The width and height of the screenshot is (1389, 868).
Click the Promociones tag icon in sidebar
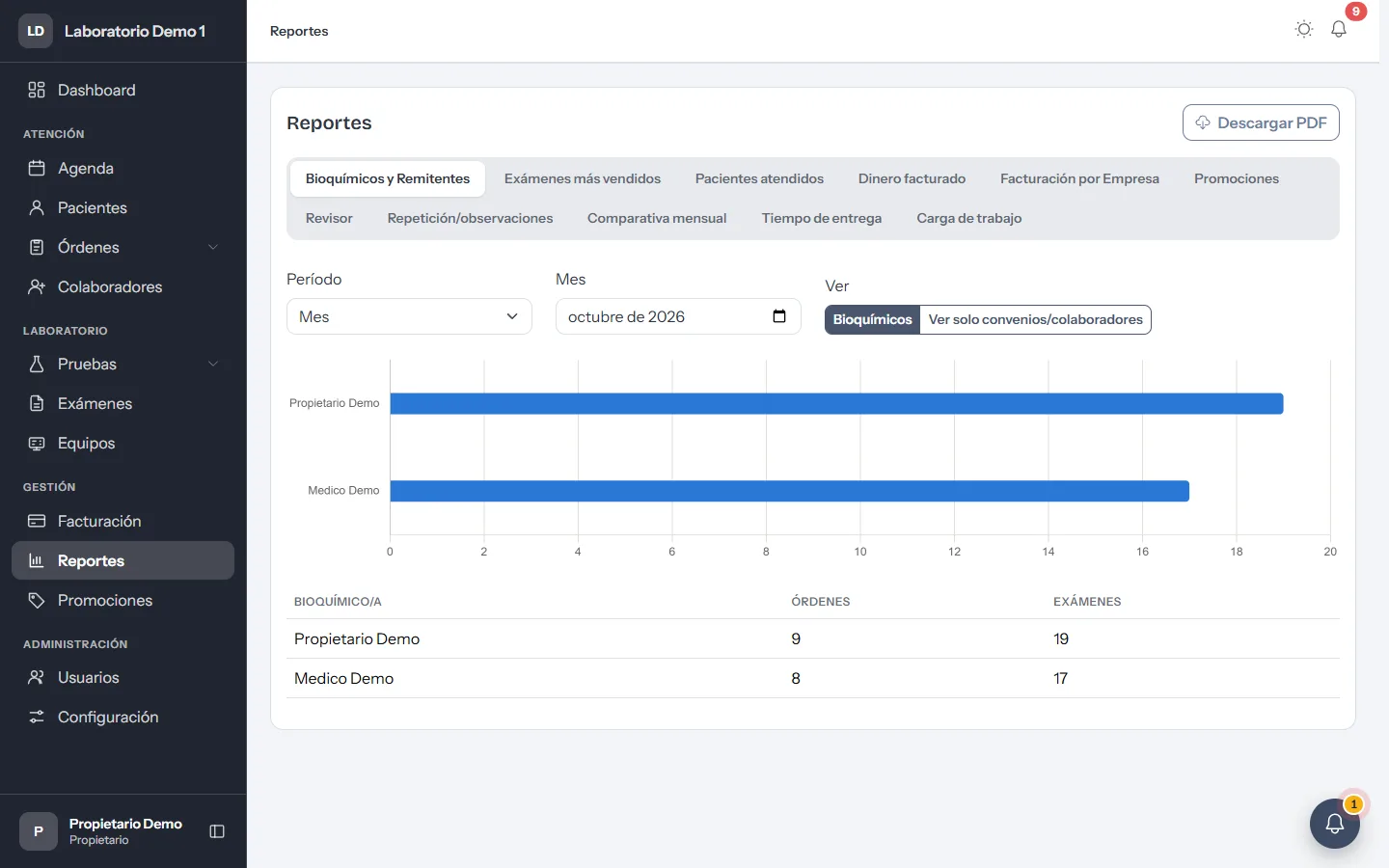(37, 600)
